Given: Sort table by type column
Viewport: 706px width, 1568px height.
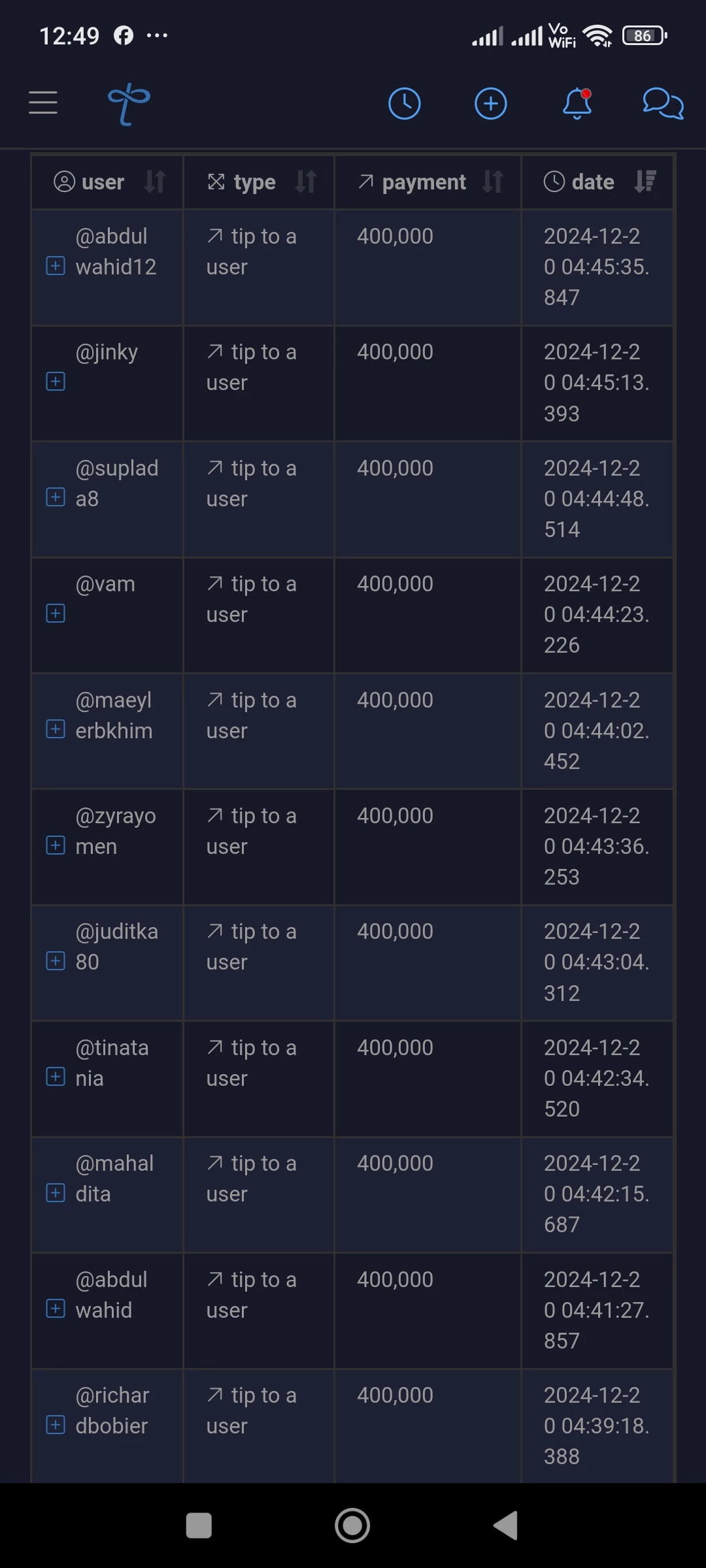Looking at the screenshot, I should (306, 182).
